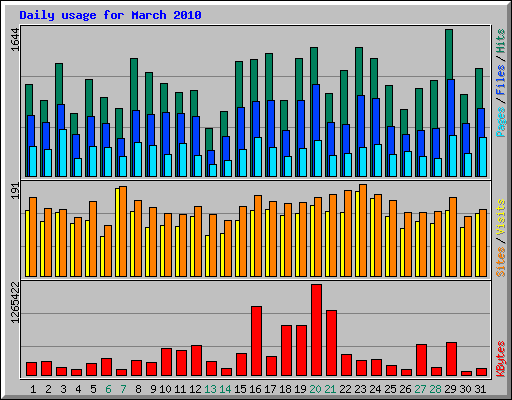Image resolution: width=512 pixels, height=400 pixels.
Task: Click day 3 on the x-axis
Action: (63, 389)
